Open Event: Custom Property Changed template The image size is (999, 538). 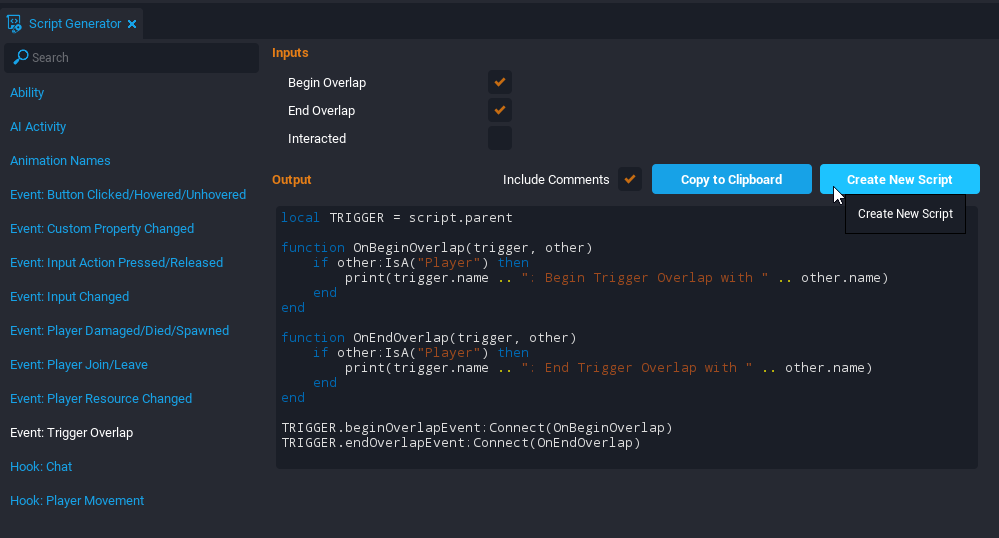[x=102, y=229]
